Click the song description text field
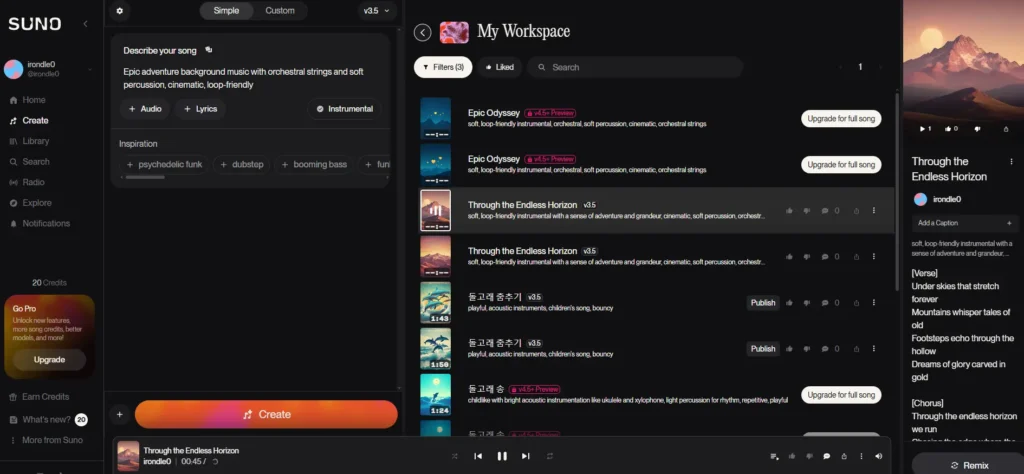 [x=249, y=78]
